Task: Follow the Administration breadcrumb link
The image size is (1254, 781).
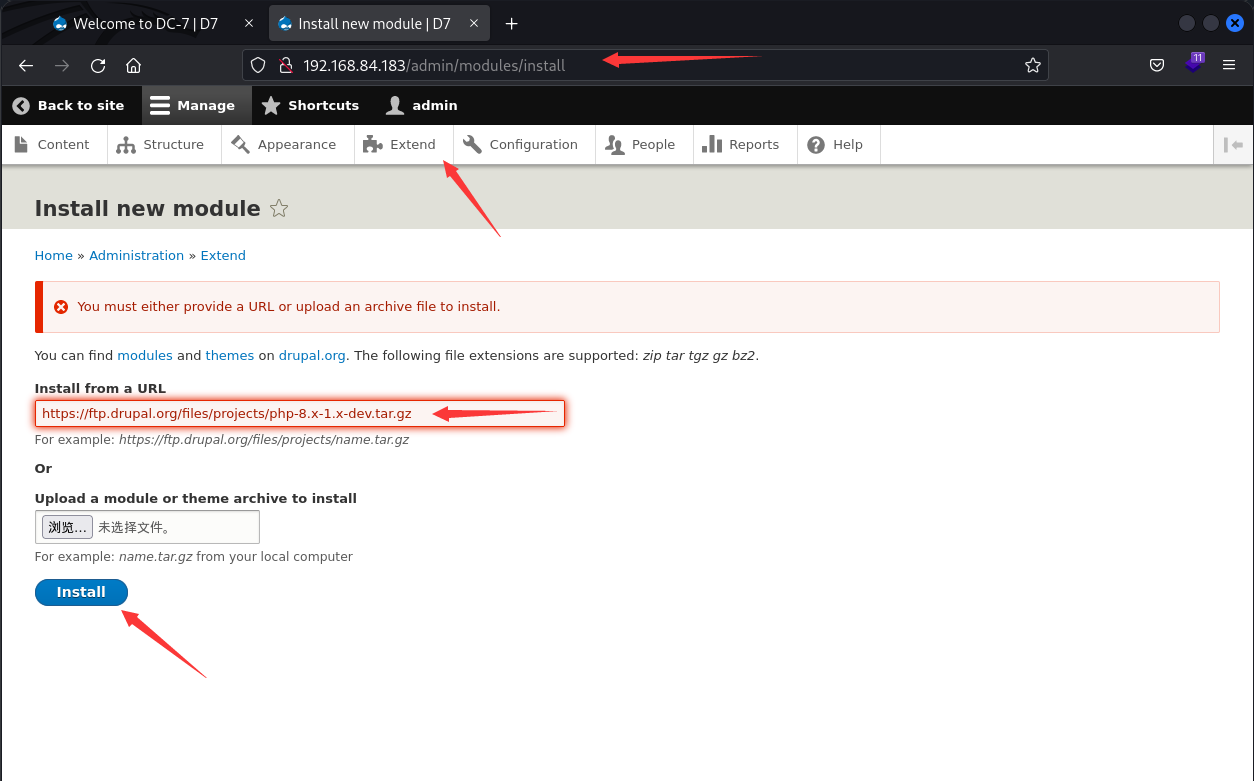Action: pyautogui.click(x=137, y=255)
